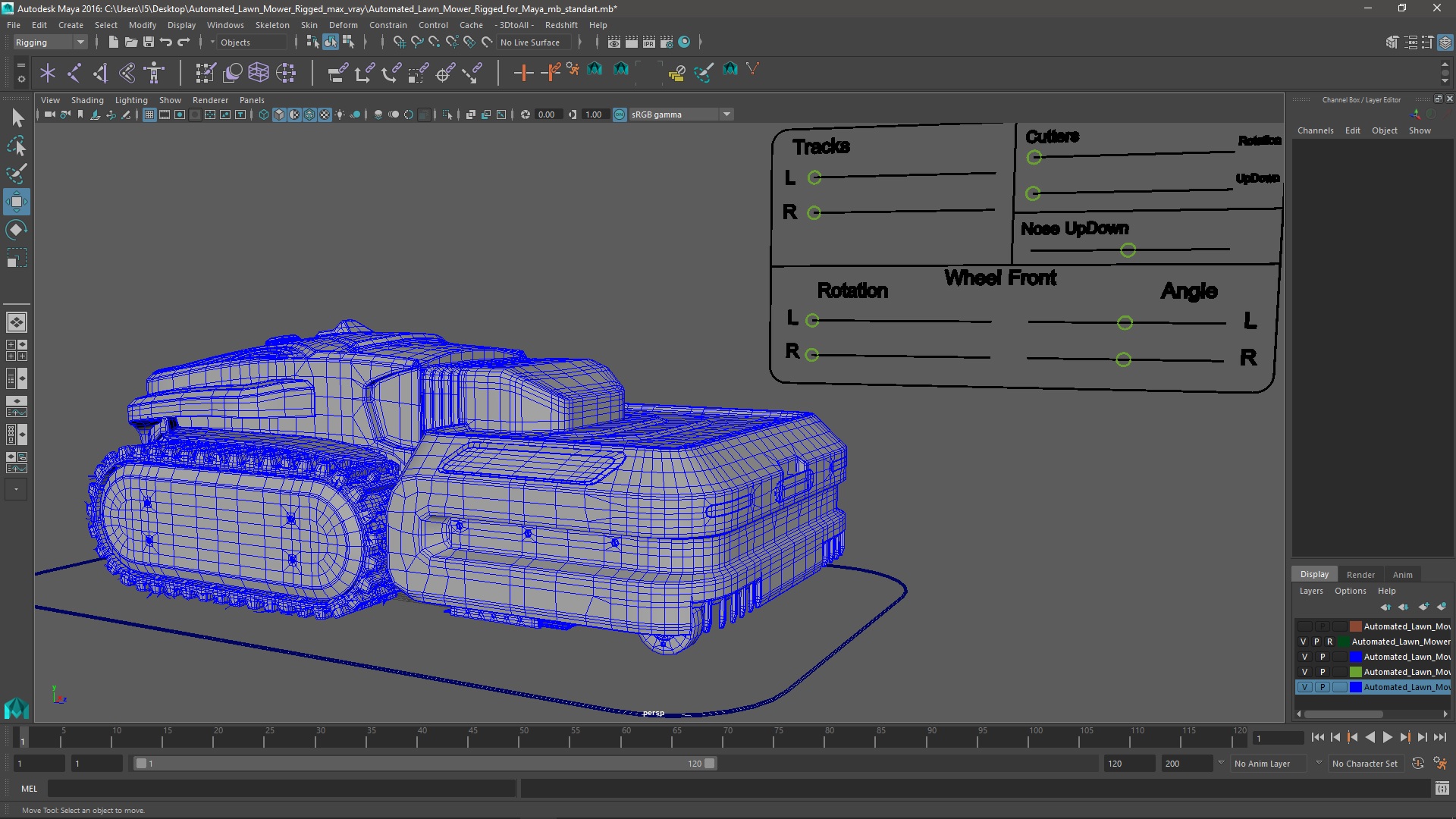Pick the Select tool arrow in toolbox
This screenshot has width=1456, height=819.
17,118
